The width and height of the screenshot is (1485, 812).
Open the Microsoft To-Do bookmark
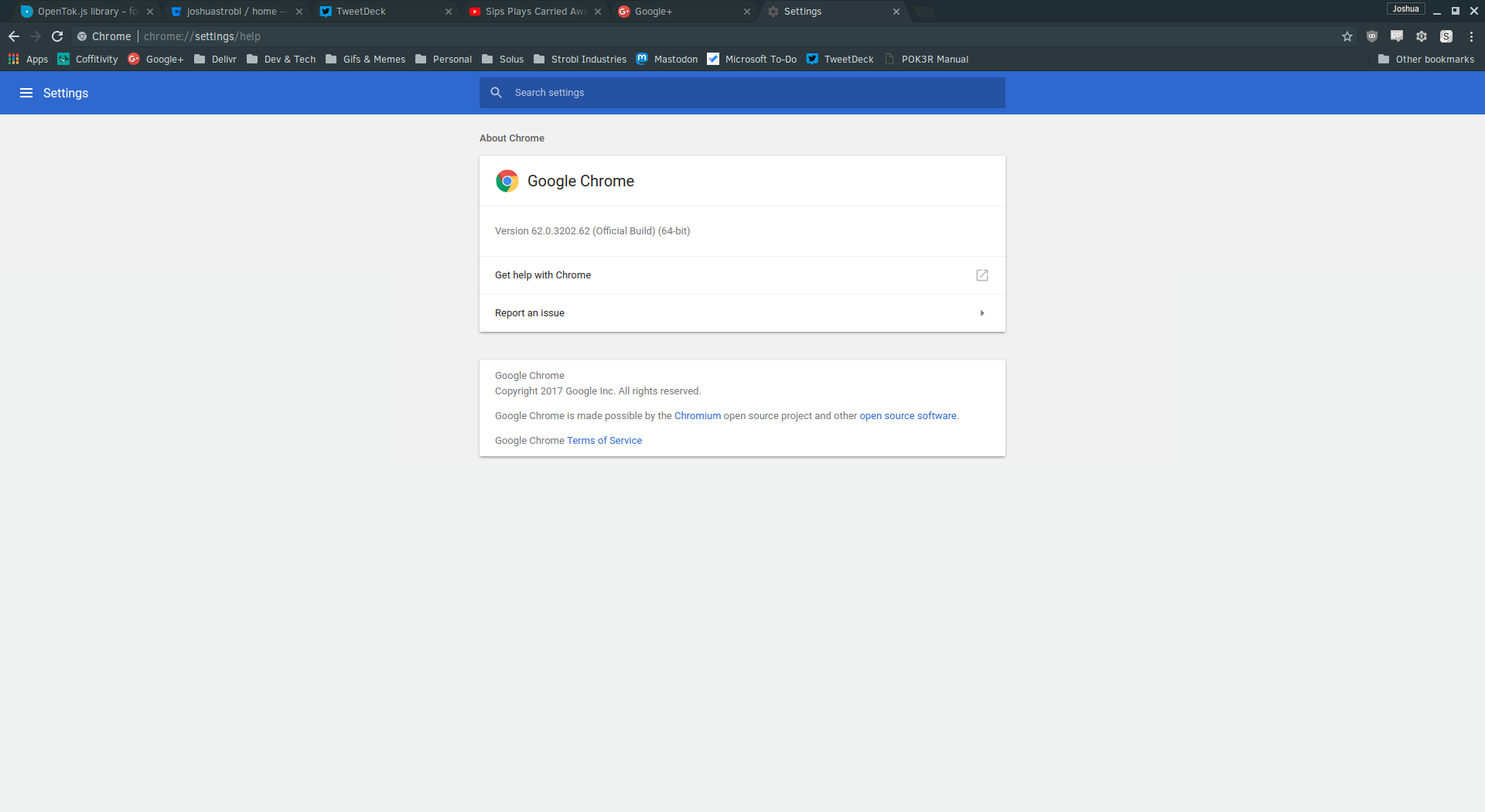[x=753, y=60]
